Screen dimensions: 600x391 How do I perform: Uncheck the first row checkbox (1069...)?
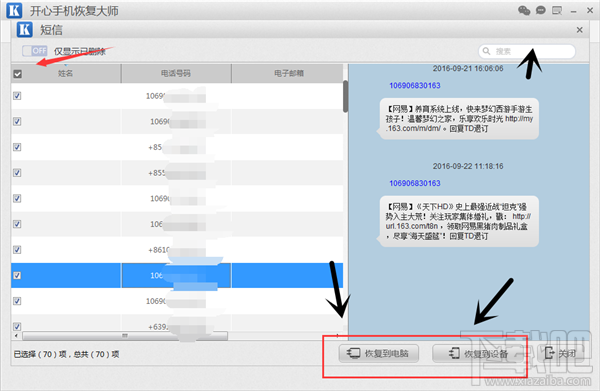17,96
